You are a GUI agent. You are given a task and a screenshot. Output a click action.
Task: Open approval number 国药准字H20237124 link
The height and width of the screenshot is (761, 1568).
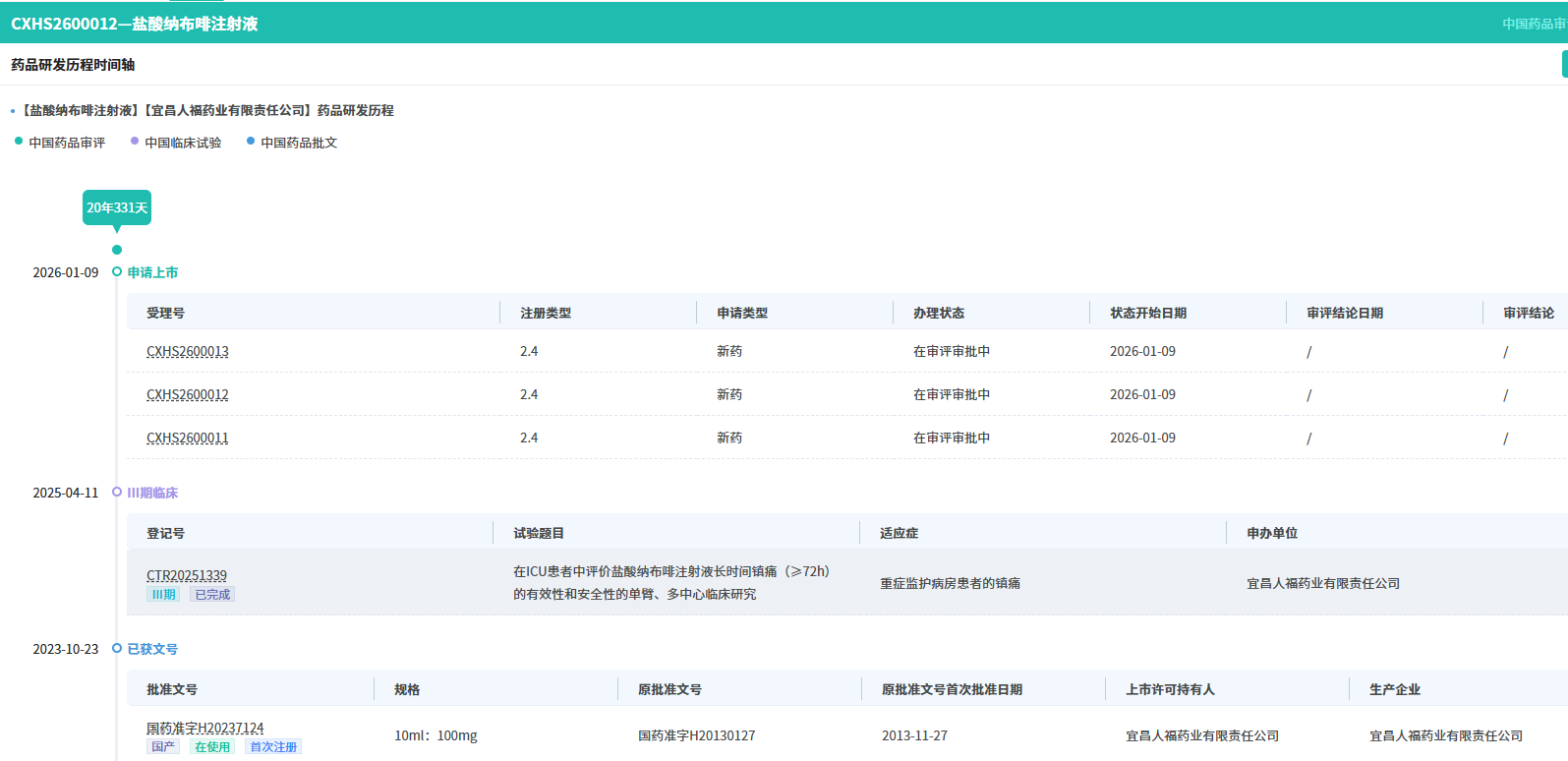coord(205,728)
